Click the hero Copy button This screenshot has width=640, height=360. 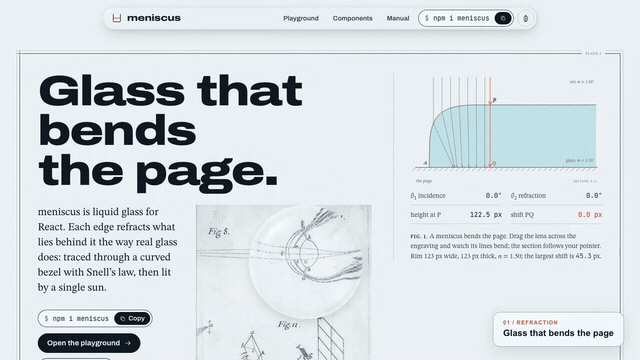click(132, 318)
